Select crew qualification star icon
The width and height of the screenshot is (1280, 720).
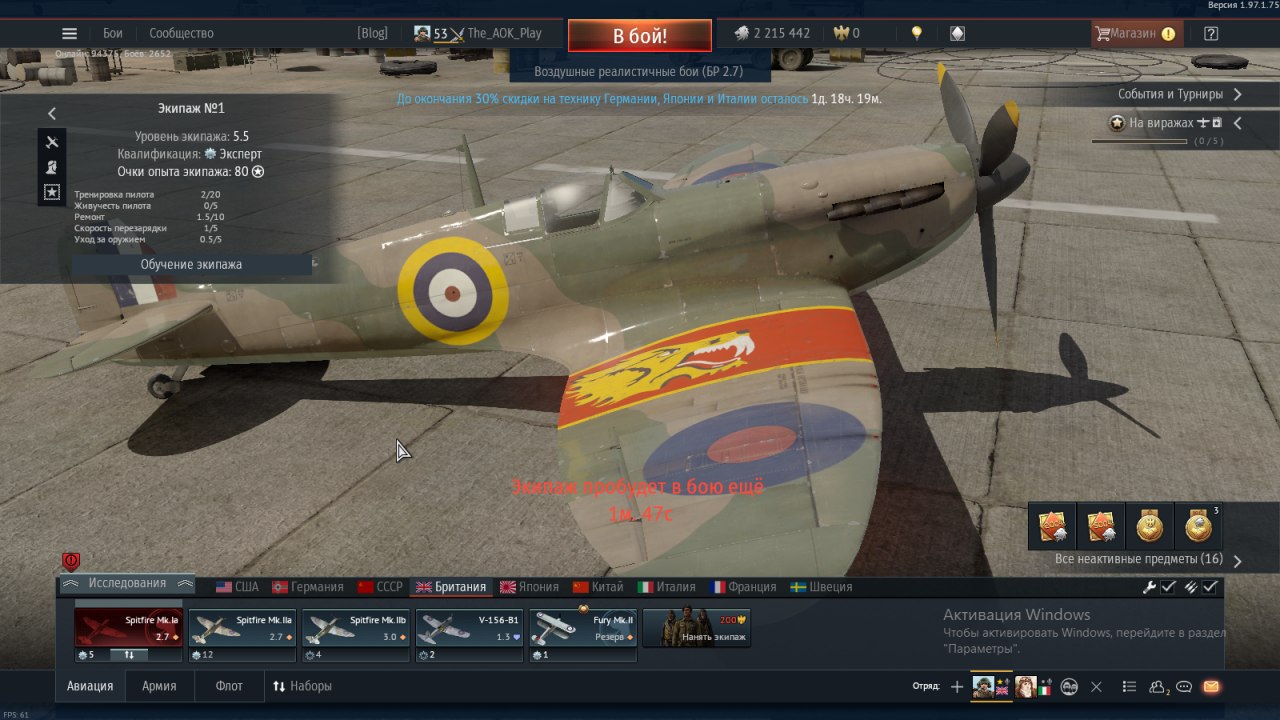tap(52, 192)
